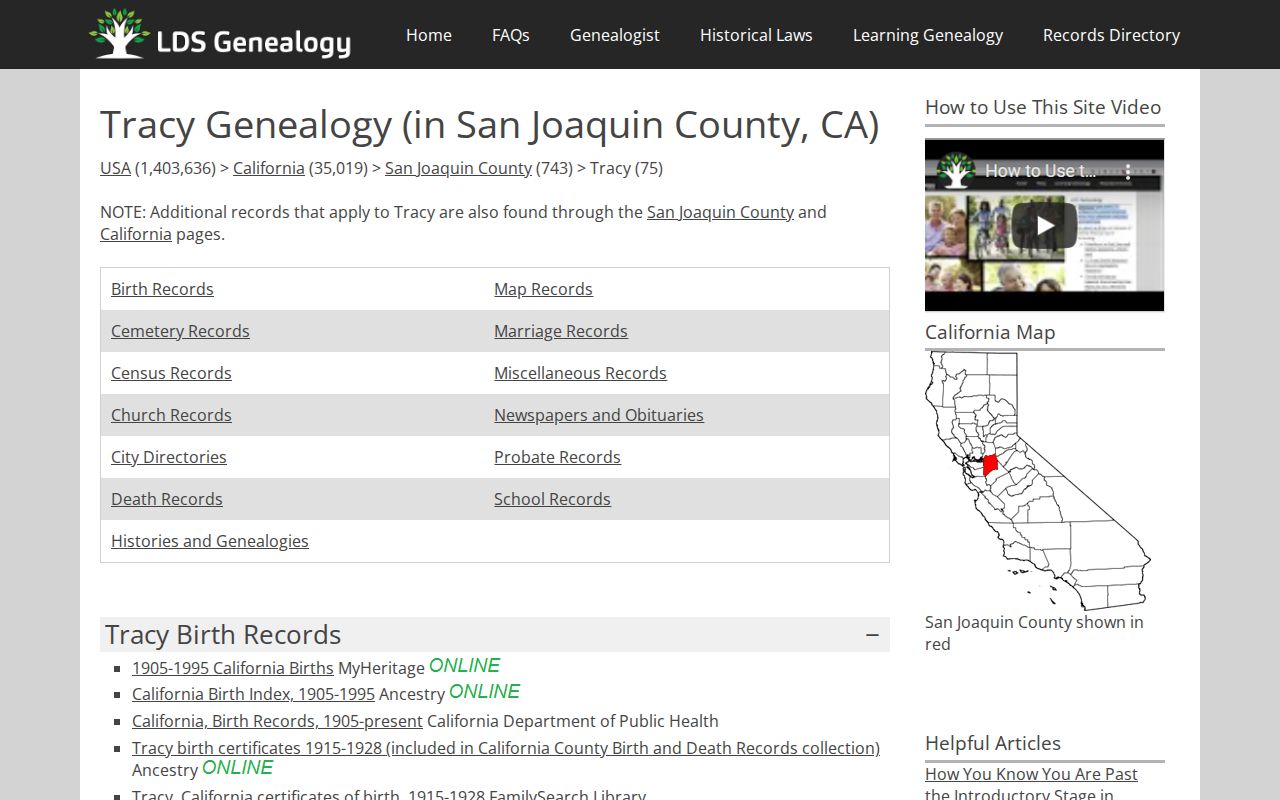Click the LDS Genealogy tree logo
This screenshot has width=1280, height=800.
click(119, 34)
